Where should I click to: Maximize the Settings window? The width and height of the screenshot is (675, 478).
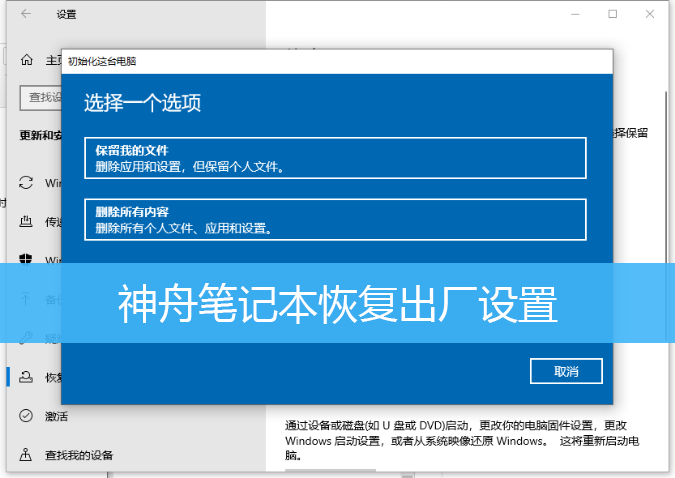(612, 14)
